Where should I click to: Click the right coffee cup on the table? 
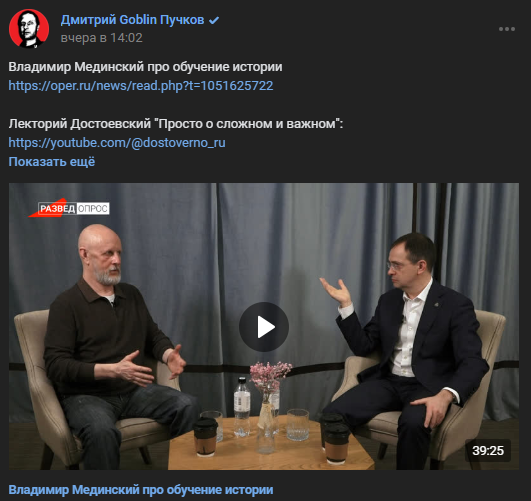336,444
